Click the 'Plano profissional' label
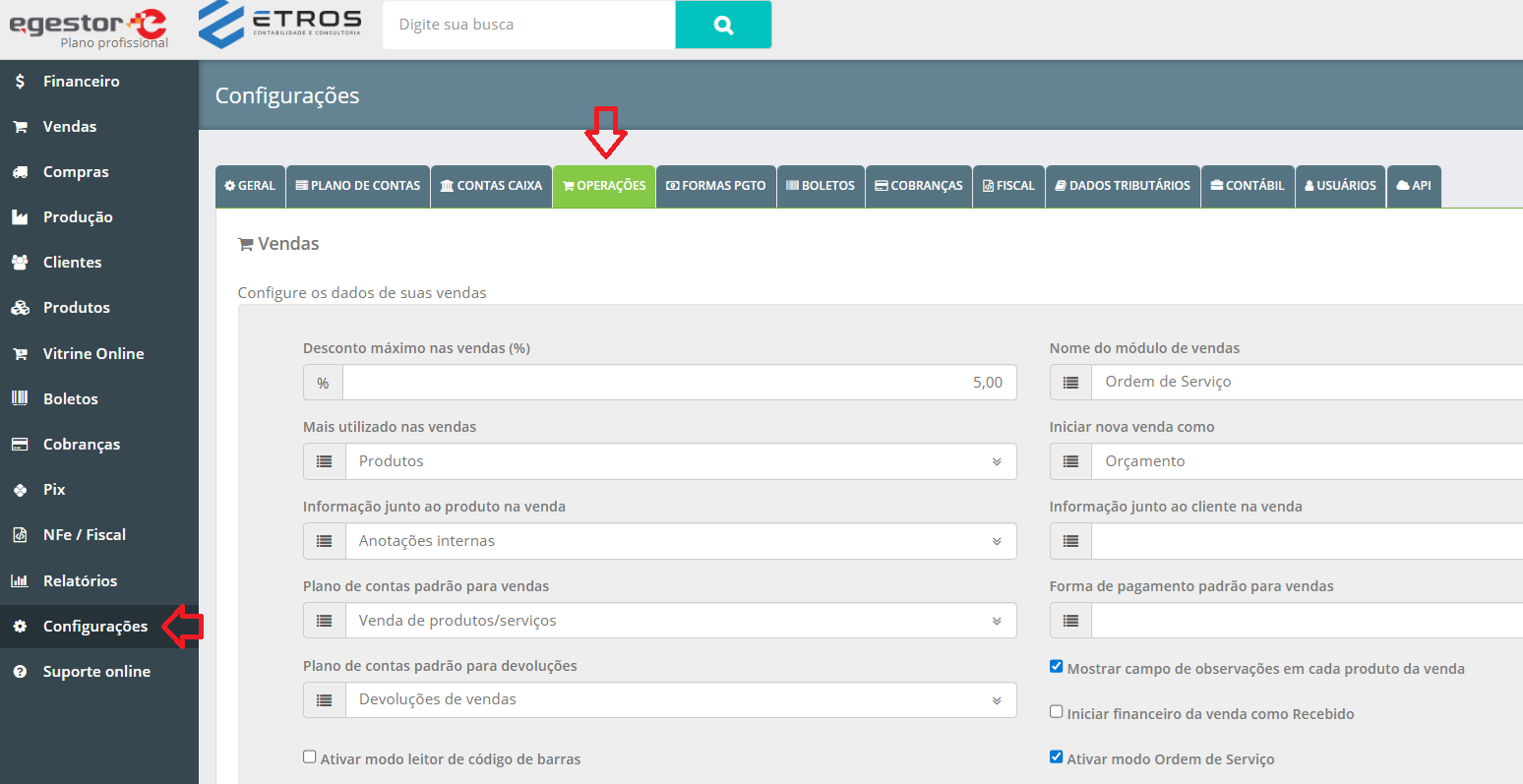This screenshot has height=784, width=1523. [x=114, y=43]
